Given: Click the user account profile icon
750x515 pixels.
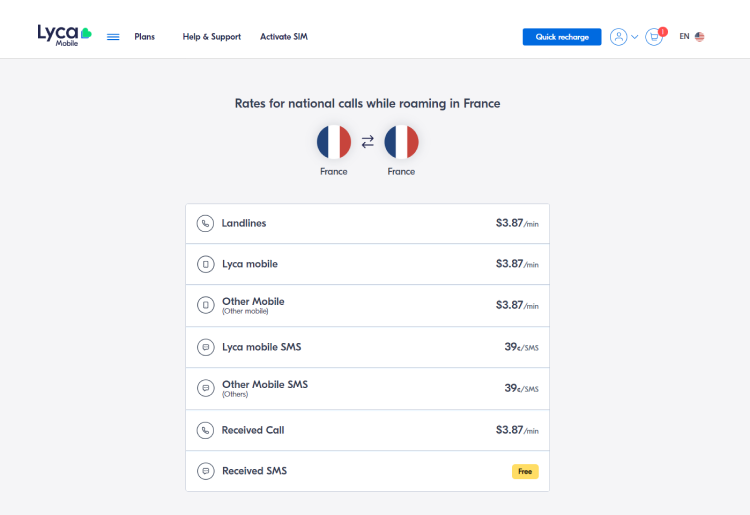Looking at the screenshot, I should [x=618, y=37].
